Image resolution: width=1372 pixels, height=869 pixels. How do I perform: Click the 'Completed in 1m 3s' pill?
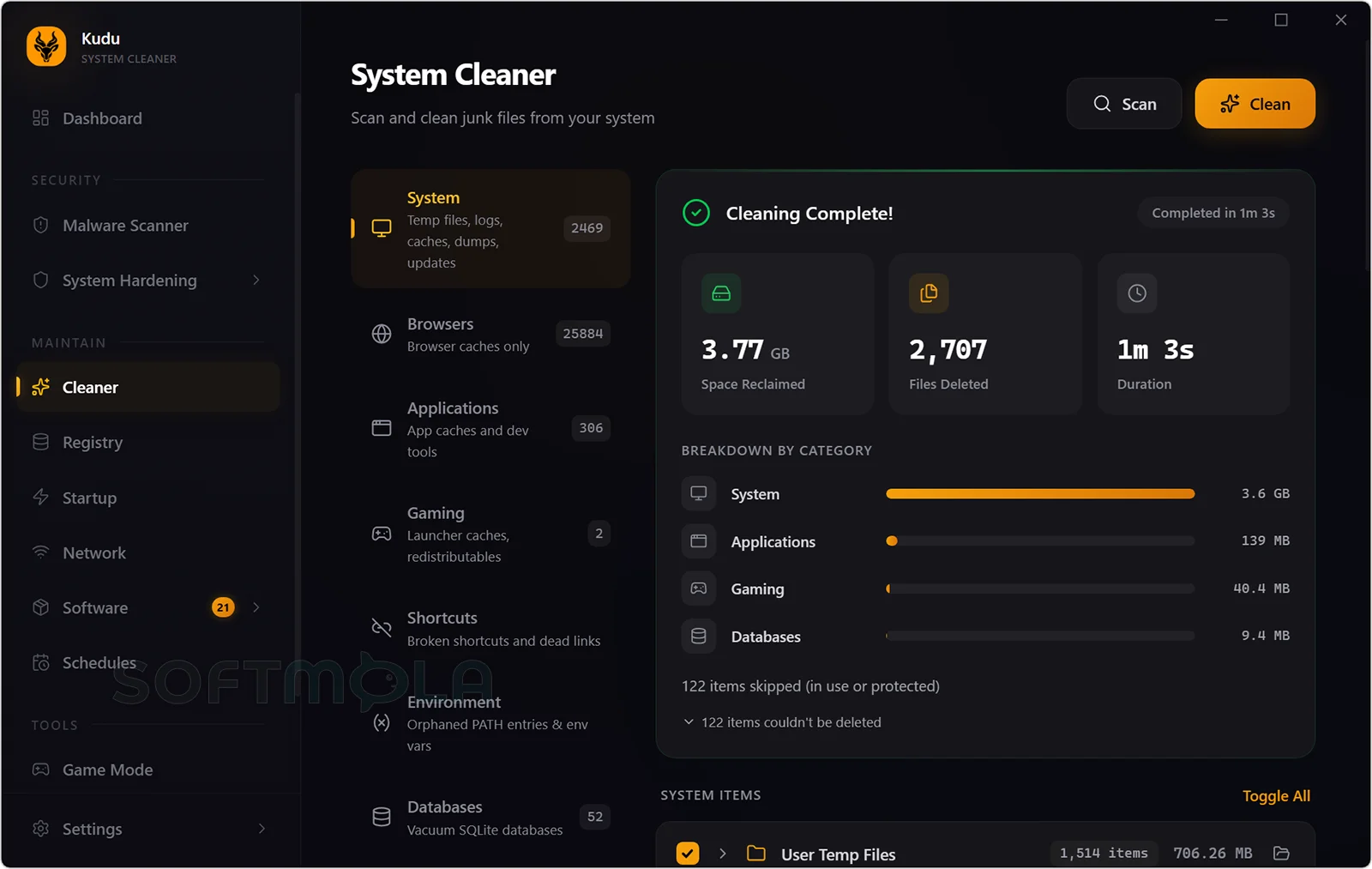(x=1213, y=213)
